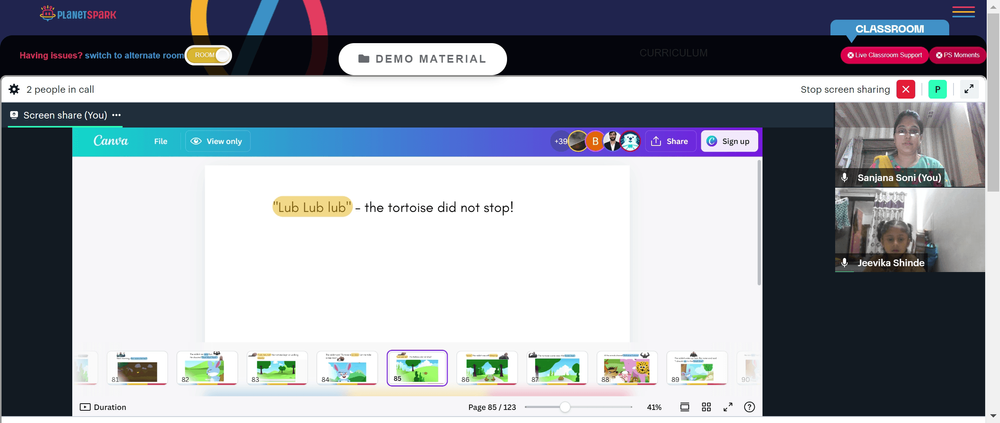1000x423 pixels.
Task: Open slide 86 thumbnail
Action: [x=487, y=368]
